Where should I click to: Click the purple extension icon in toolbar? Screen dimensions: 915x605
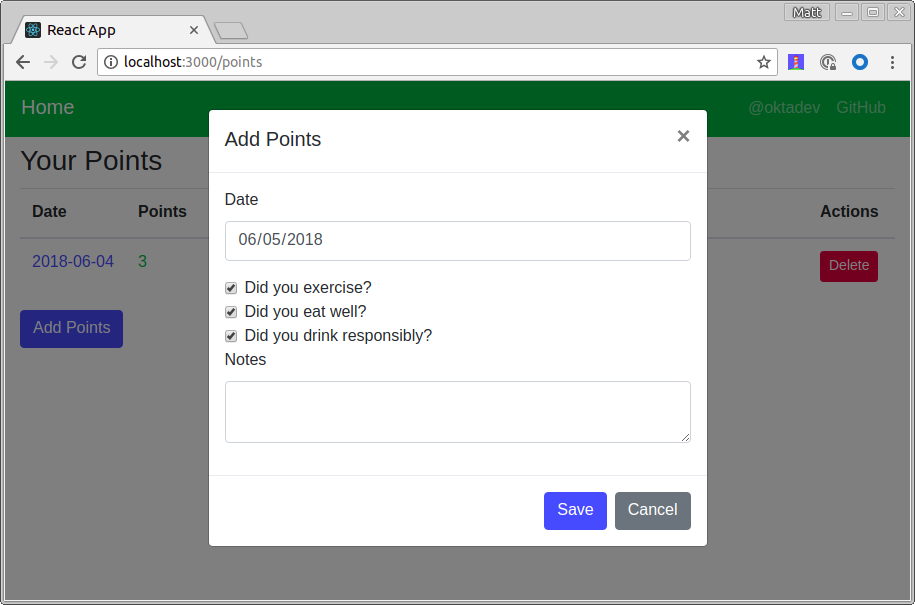[796, 62]
